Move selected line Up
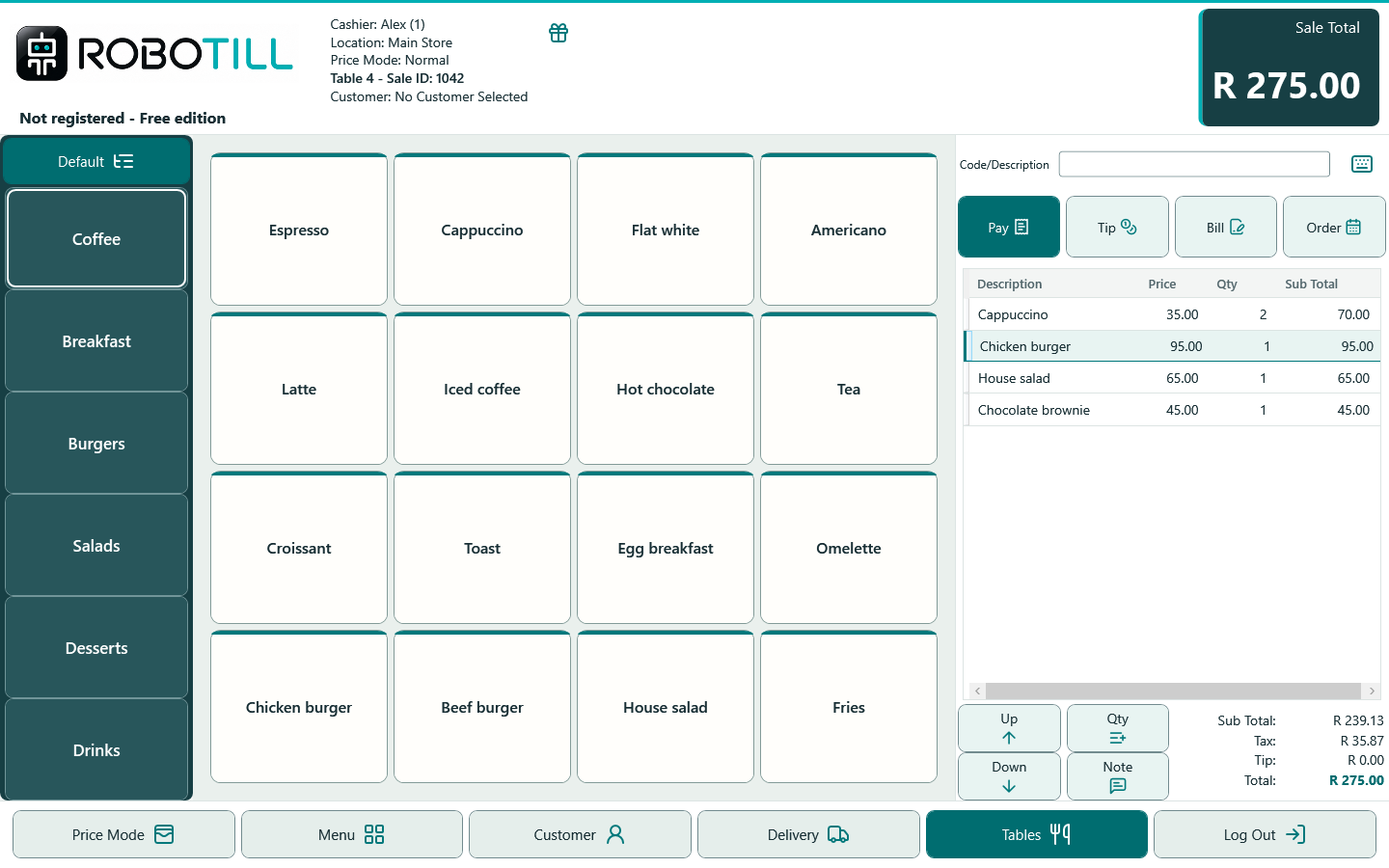1389x868 pixels. [1009, 728]
